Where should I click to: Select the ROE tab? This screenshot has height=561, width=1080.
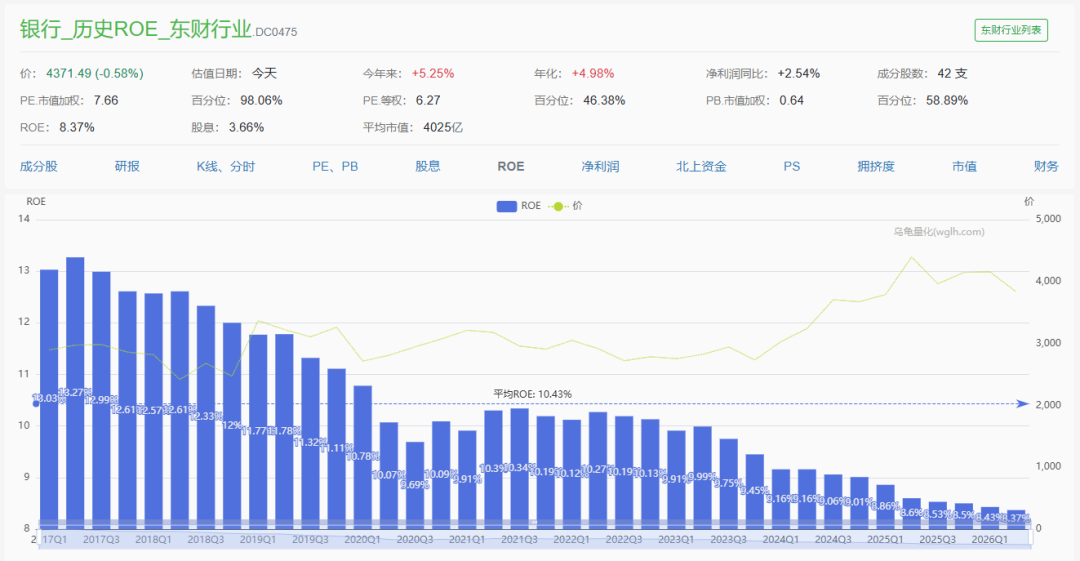[x=511, y=166]
